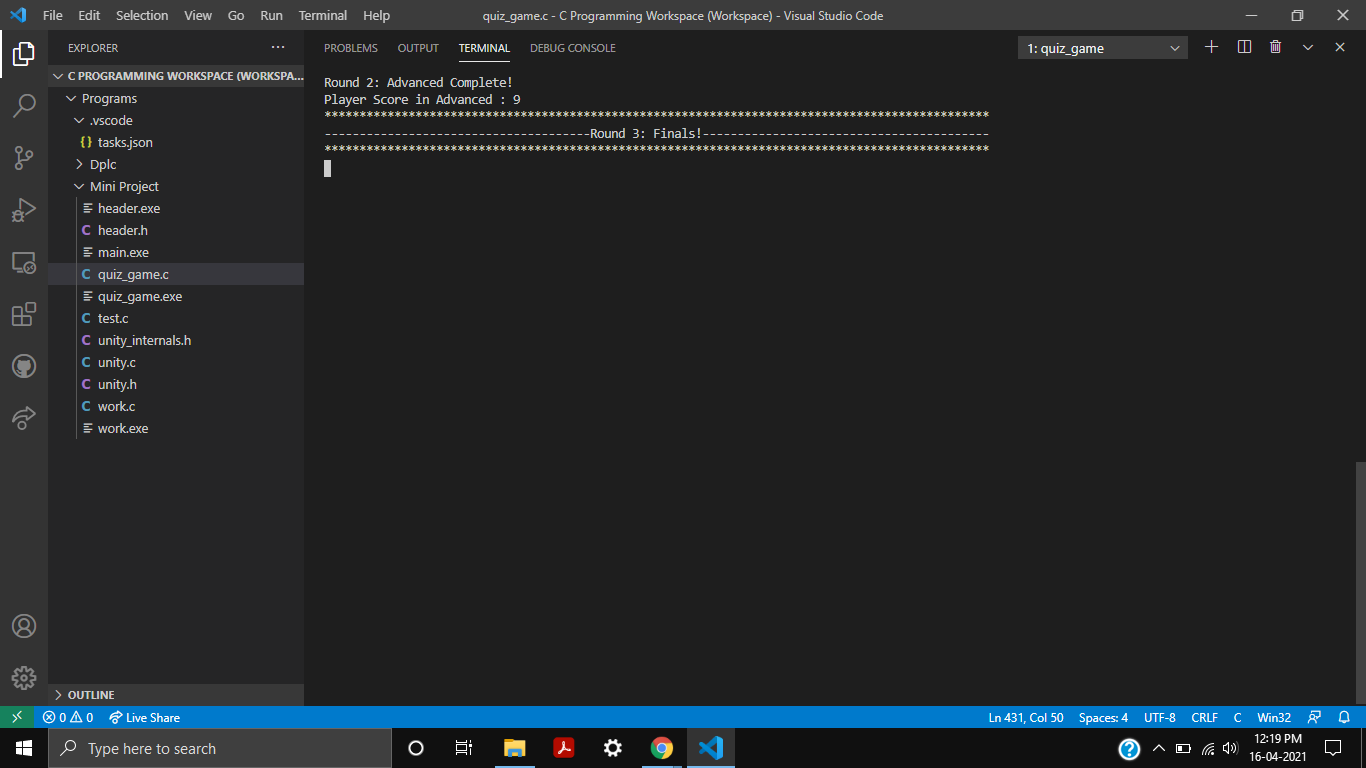Click the CRLF line ending indicator
Screen dimensions: 1366x768
pos(1204,717)
